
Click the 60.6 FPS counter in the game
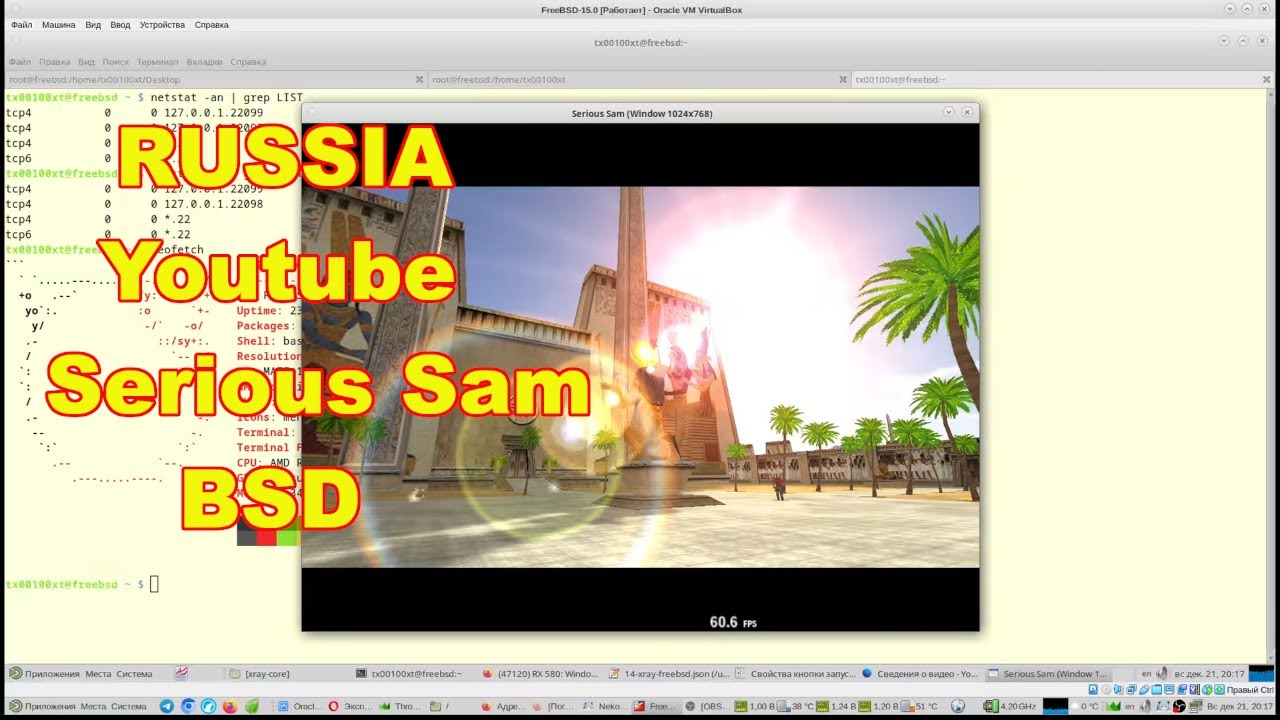pyautogui.click(x=733, y=622)
